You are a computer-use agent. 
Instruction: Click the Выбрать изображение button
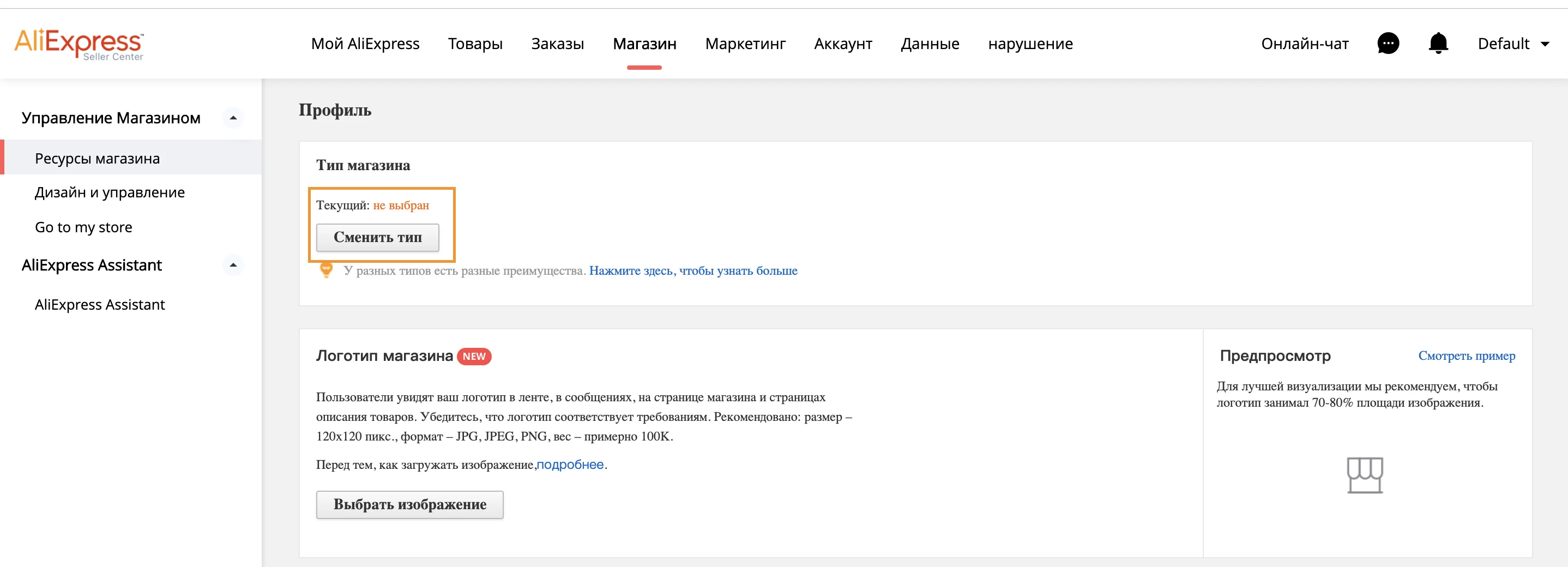[409, 504]
